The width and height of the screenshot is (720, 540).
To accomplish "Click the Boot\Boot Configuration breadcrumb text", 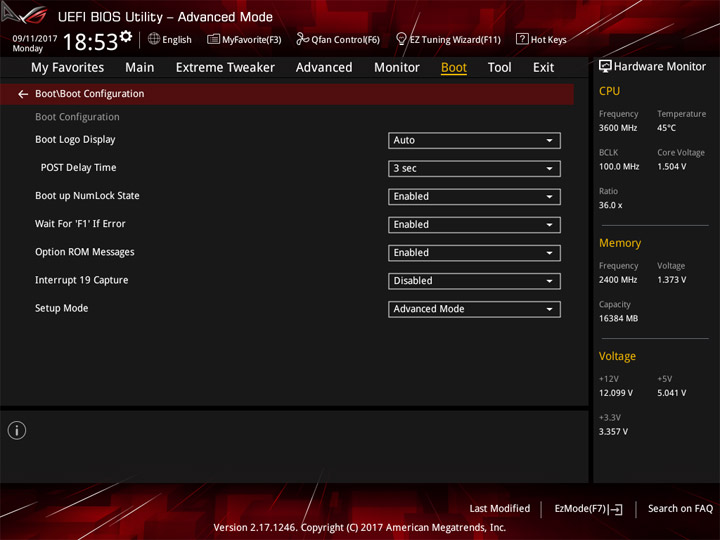I will (x=90, y=94).
